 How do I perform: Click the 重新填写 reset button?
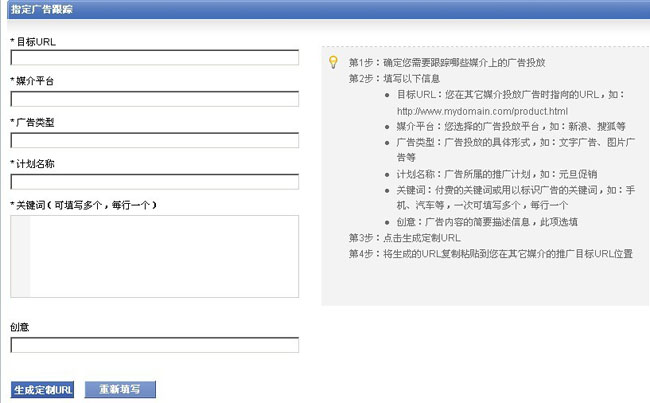click(x=120, y=389)
